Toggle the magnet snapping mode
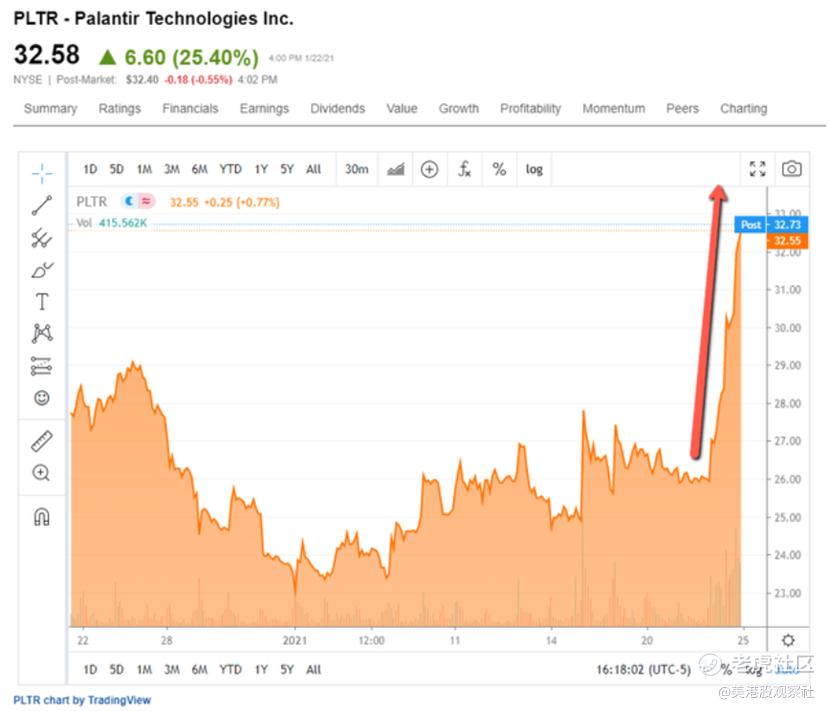 point(42,517)
